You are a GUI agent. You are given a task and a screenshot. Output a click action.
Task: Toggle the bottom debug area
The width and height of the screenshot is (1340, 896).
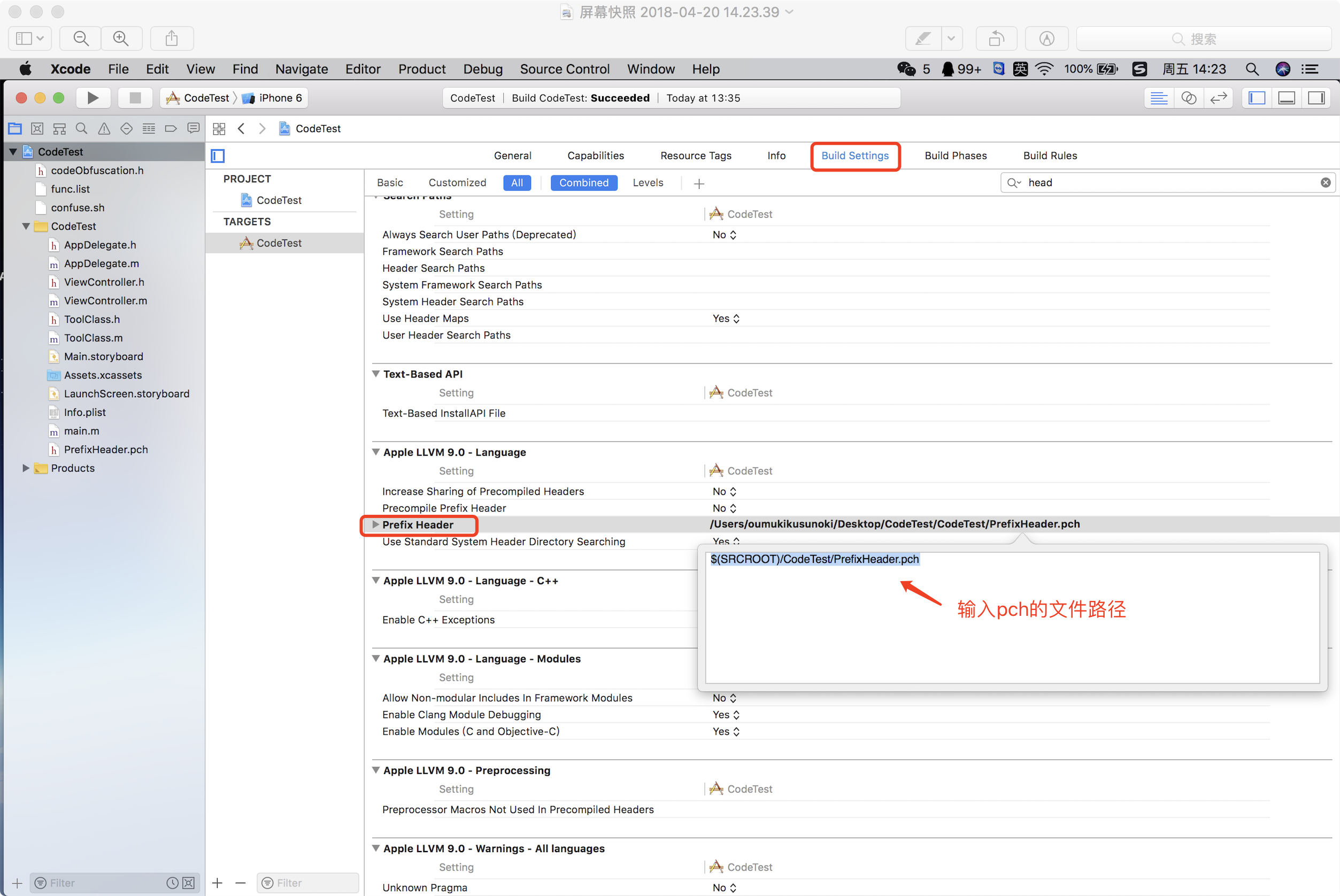pyautogui.click(x=1287, y=98)
